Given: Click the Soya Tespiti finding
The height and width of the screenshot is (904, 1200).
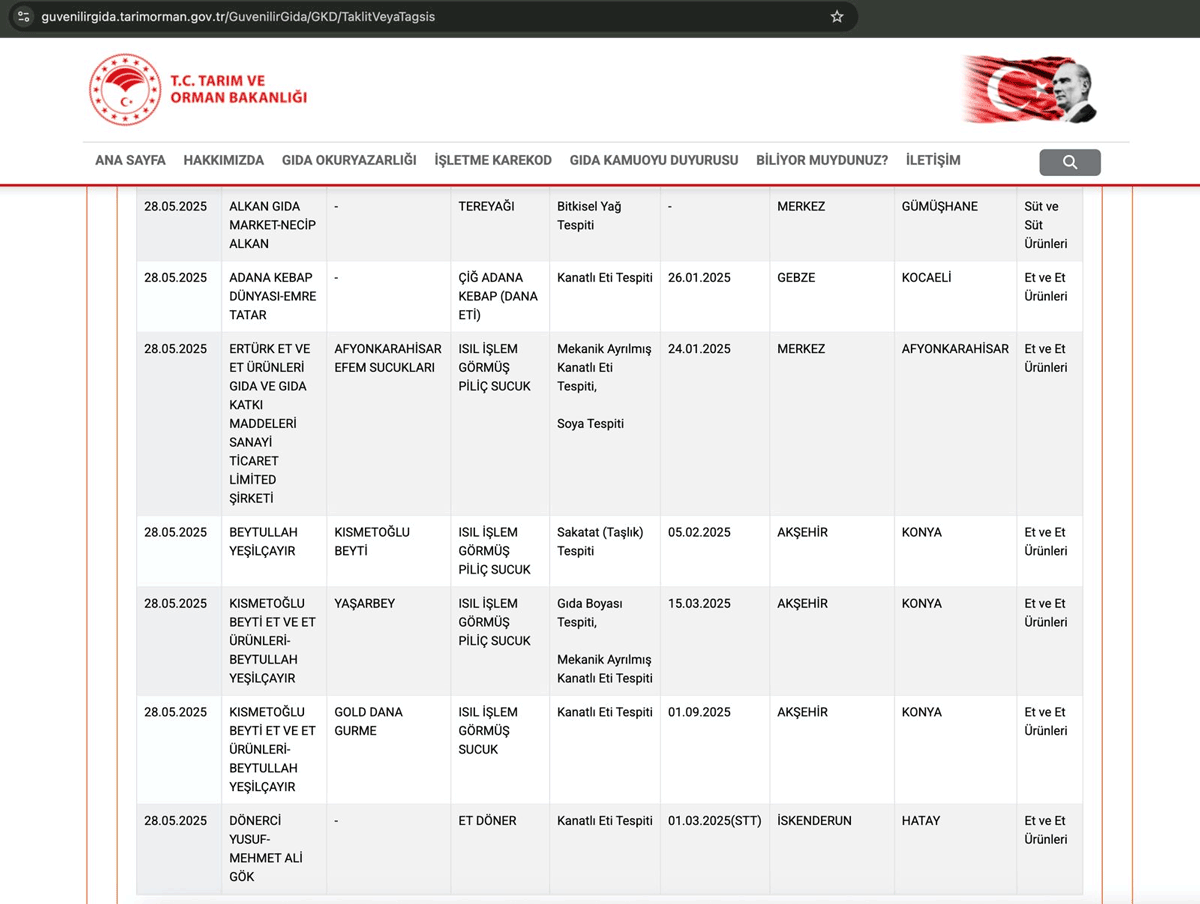Looking at the screenshot, I should tap(590, 424).
